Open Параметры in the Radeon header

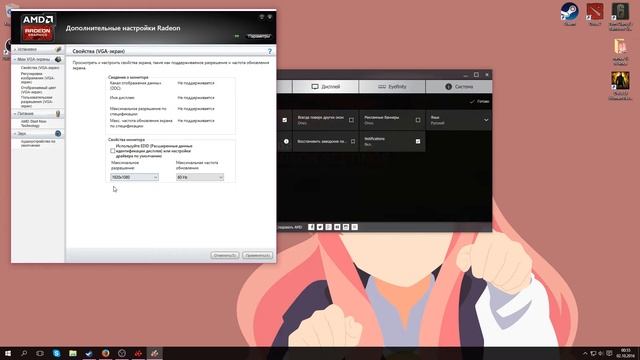258,36
